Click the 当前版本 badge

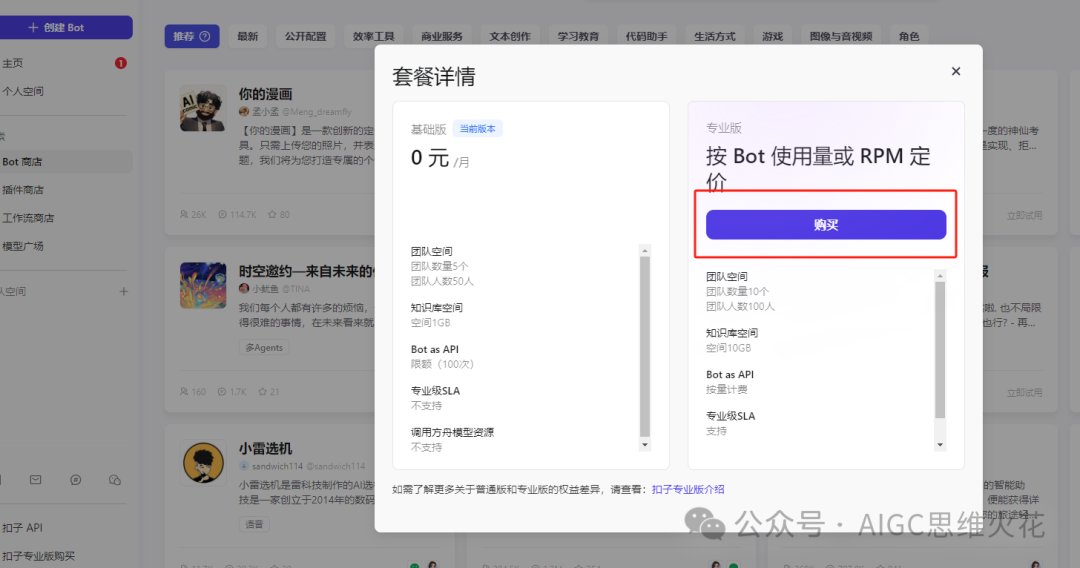click(477, 129)
